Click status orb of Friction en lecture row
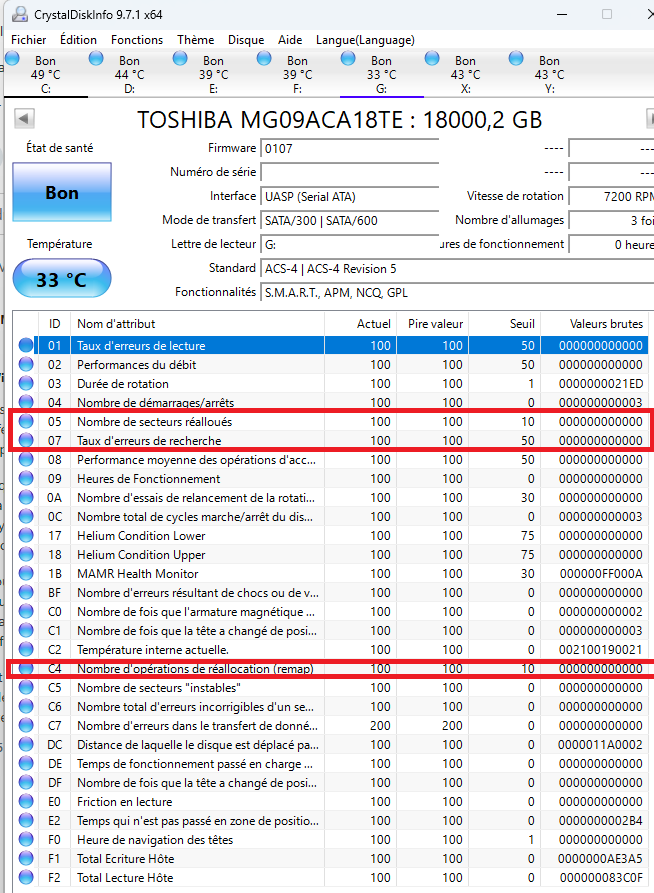 (x=26, y=801)
